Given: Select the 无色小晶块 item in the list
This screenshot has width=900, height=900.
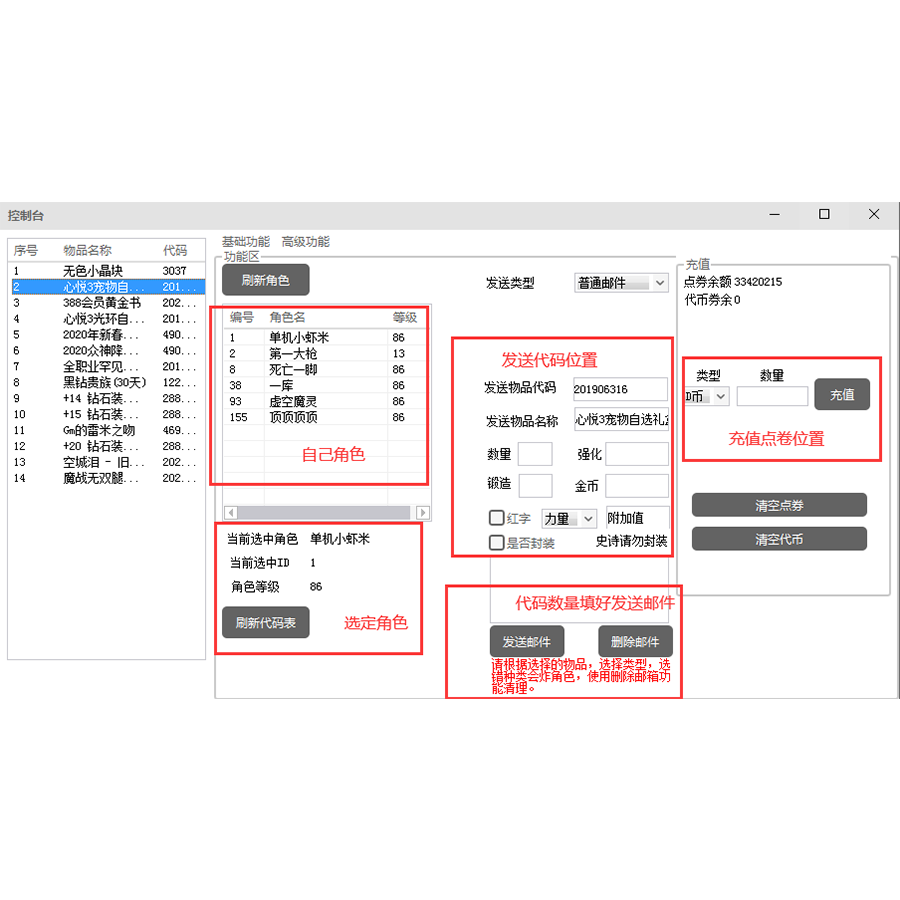Looking at the screenshot, I should [90, 270].
